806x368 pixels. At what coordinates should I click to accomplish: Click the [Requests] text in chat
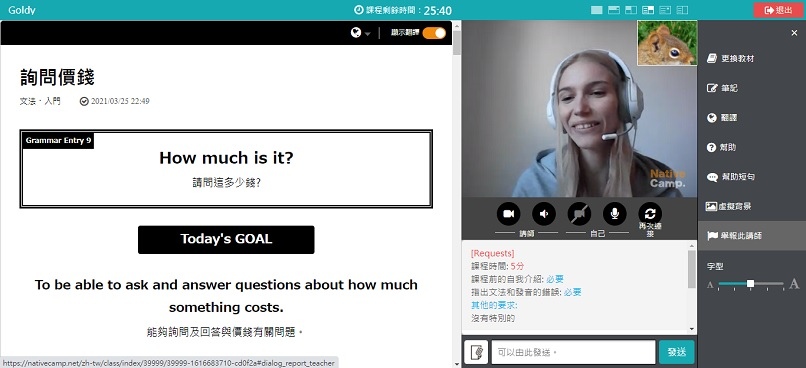[x=492, y=253]
